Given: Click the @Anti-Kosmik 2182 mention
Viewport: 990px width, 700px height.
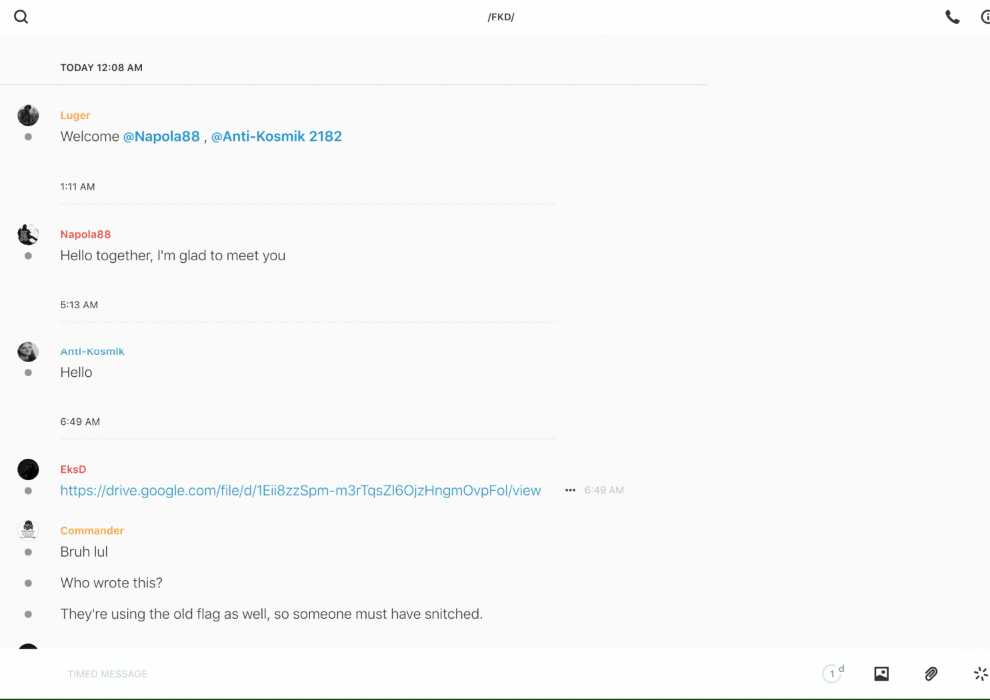Looking at the screenshot, I should (276, 136).
